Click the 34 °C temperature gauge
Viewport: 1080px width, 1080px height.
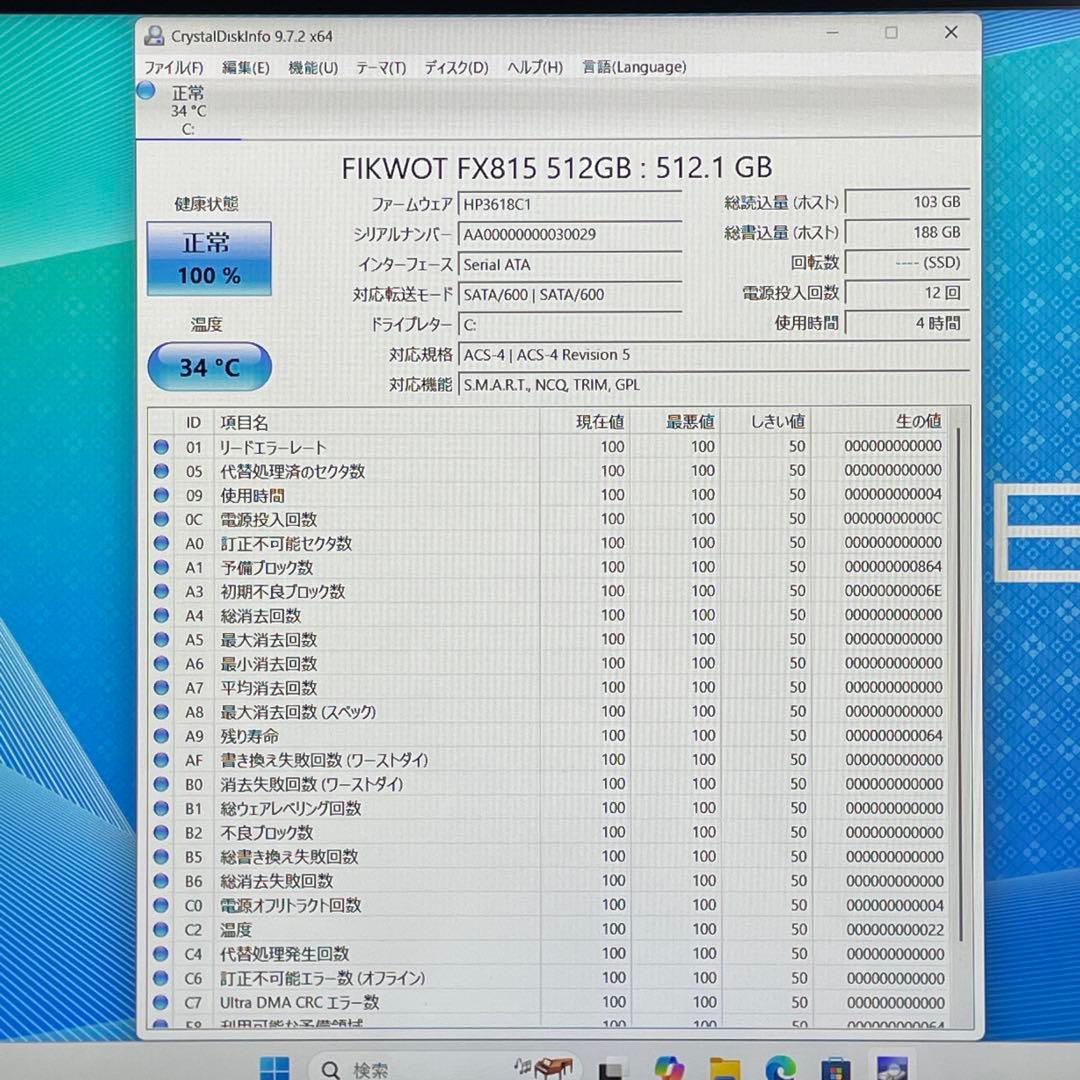(x=209, y=367)
